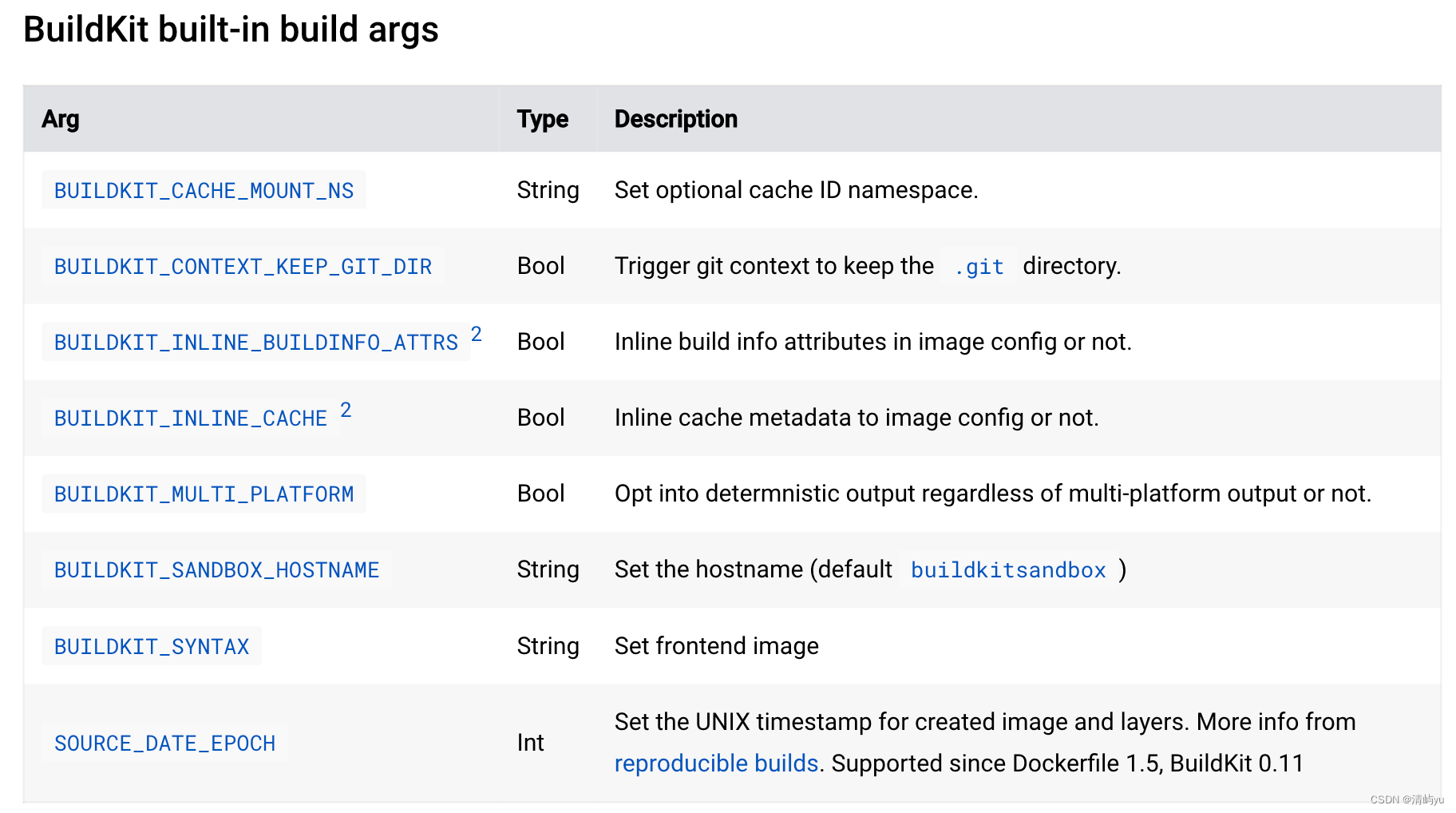
Task: Open the BUILDKIT_SYNTAX arg link
Action: pyautogui.click(x=152, y=647)
